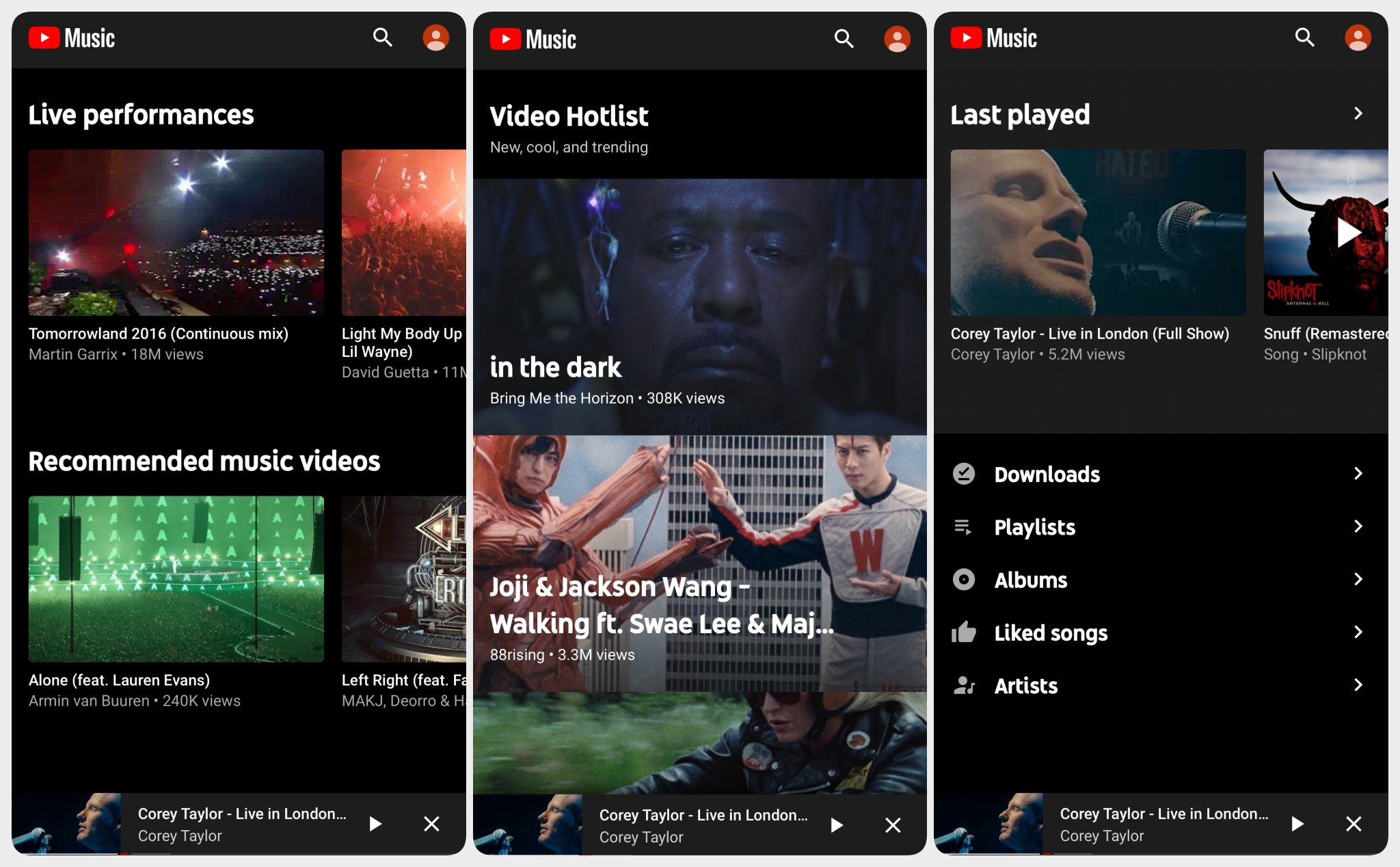Click 'Recommended music videos' heading
Screen dimensions: 1400x867
point(204,461)
